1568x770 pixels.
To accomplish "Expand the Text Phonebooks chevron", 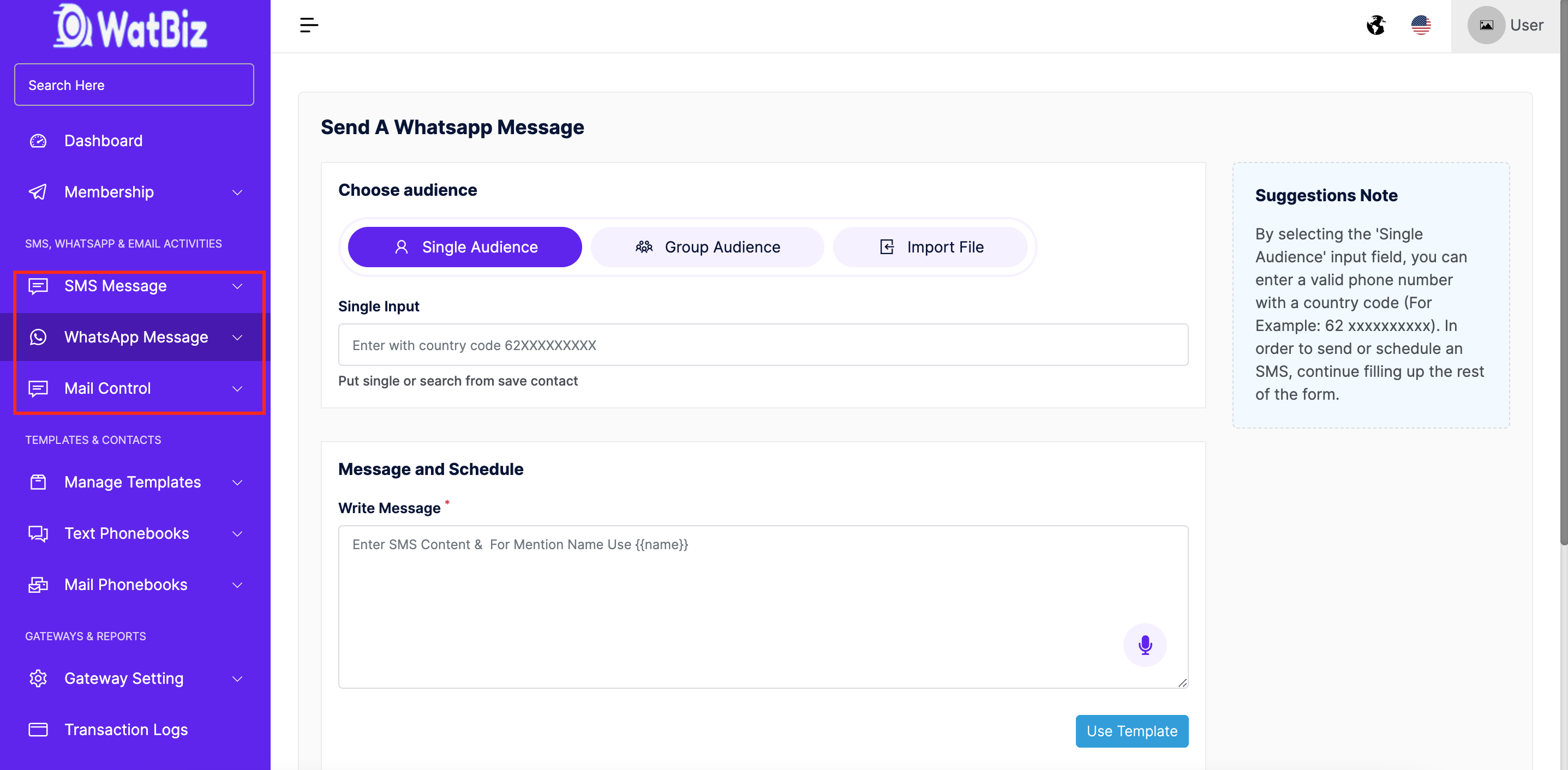I will tap(237, 534).
